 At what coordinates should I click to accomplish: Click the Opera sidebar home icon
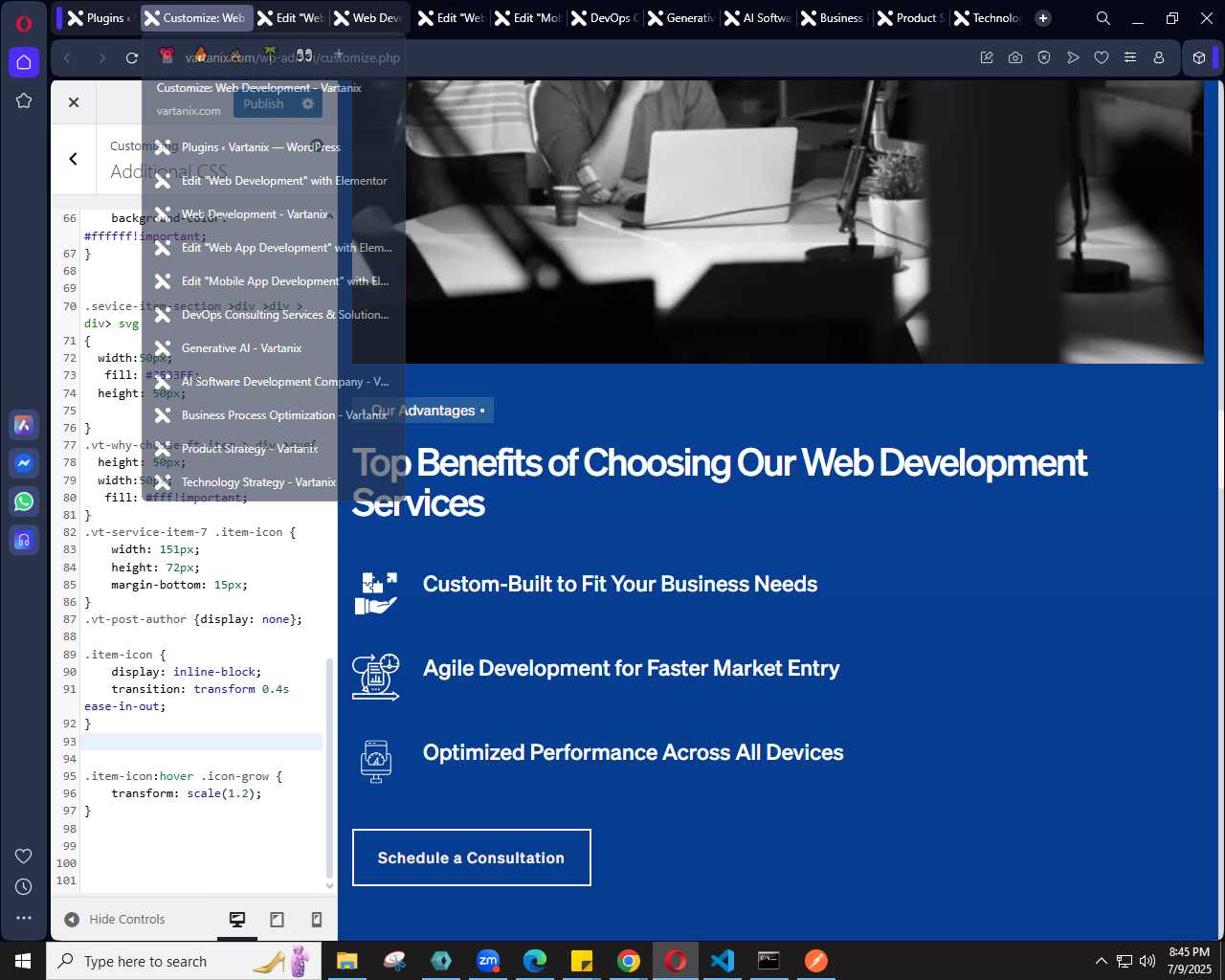(24, 62)
